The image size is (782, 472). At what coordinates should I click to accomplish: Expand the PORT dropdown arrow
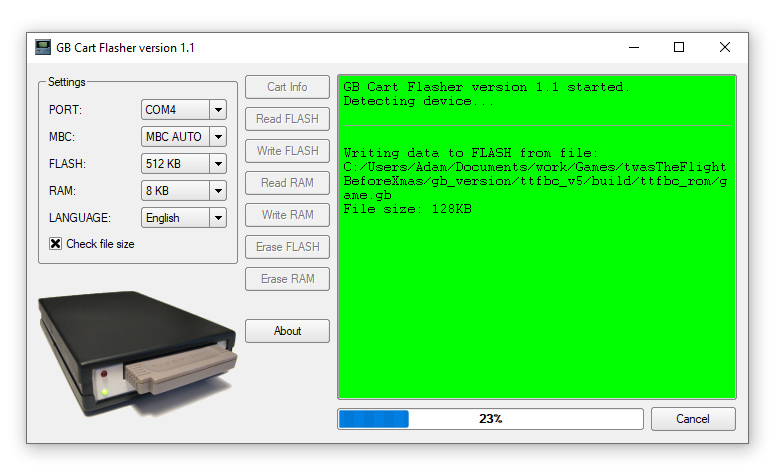coord(218,110)
